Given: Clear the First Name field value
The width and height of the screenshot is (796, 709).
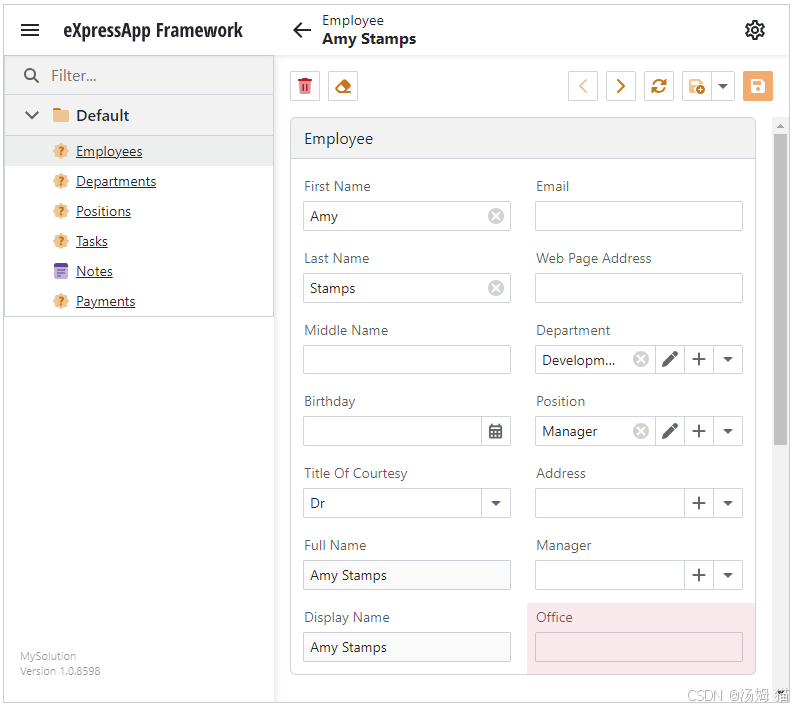Looking at the screenshot, I should coord(496,216).
